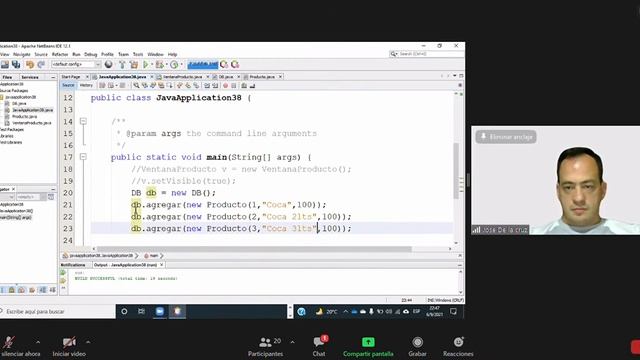Toggle Bookmark icon in editor toolbar
640x360 pixels.
pyautogui.click(x=196, y=85)
